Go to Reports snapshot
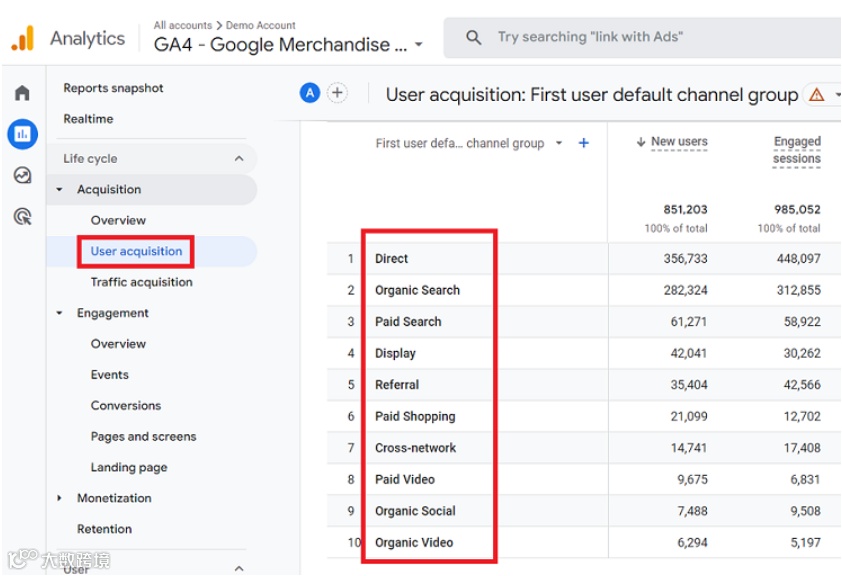Screen dimensions: 842x576 (x=113, y=88)
